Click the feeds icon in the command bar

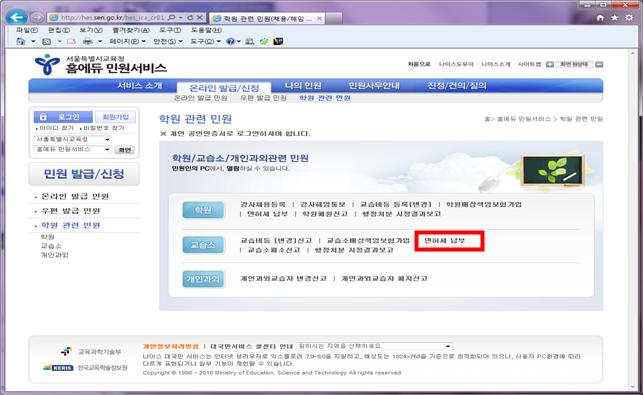coord(47,41)
